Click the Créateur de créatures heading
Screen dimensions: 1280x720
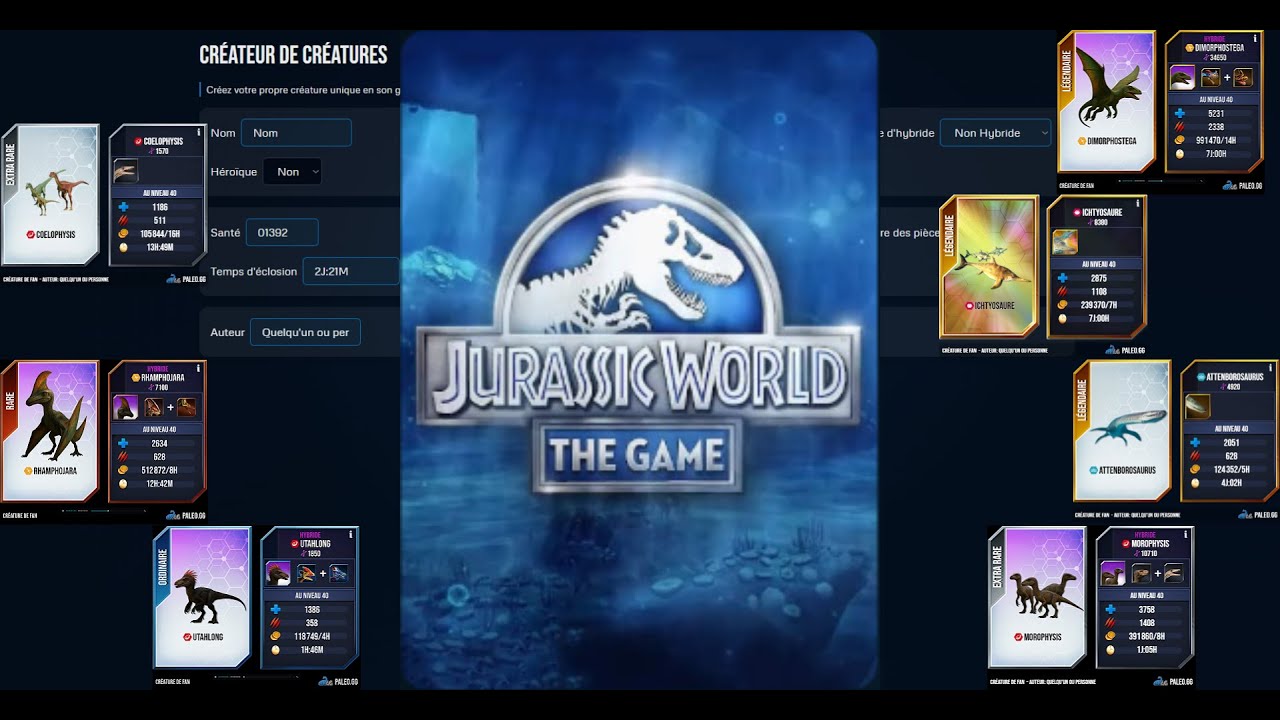pos(293,55)
